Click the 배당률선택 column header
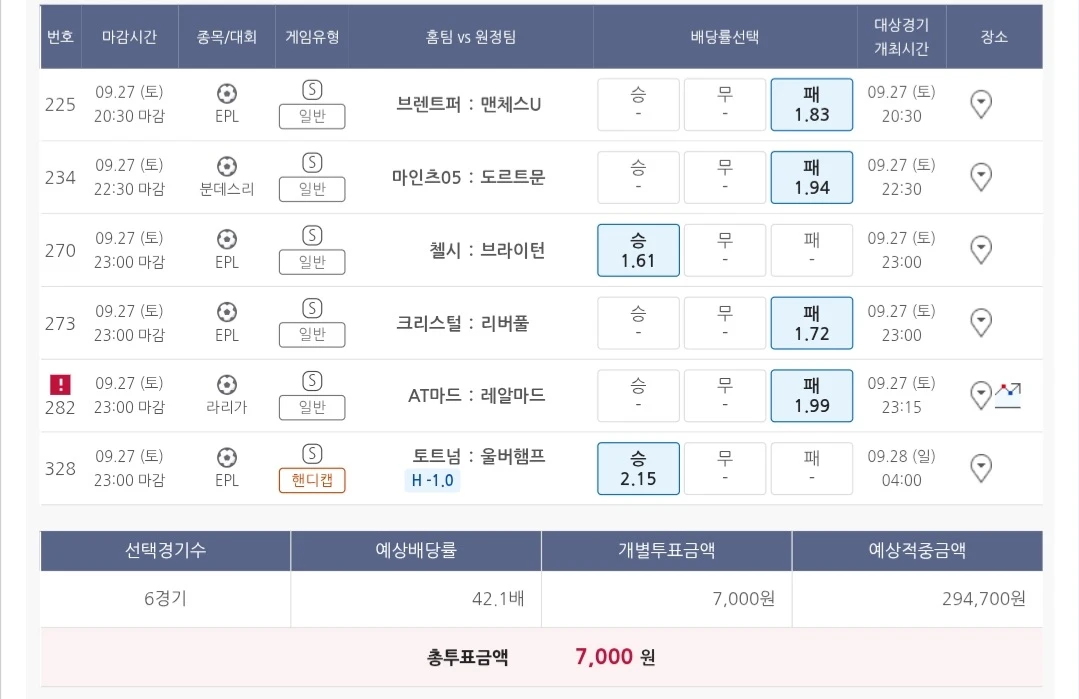This screenshot has width=1079, height=699. pos(724,37)
